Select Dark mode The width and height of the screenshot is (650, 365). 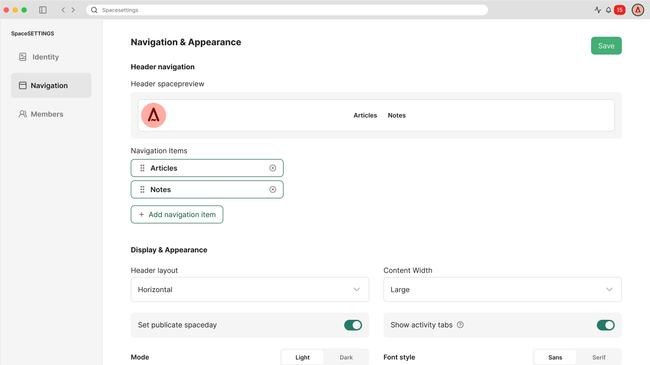pos(346,357)
